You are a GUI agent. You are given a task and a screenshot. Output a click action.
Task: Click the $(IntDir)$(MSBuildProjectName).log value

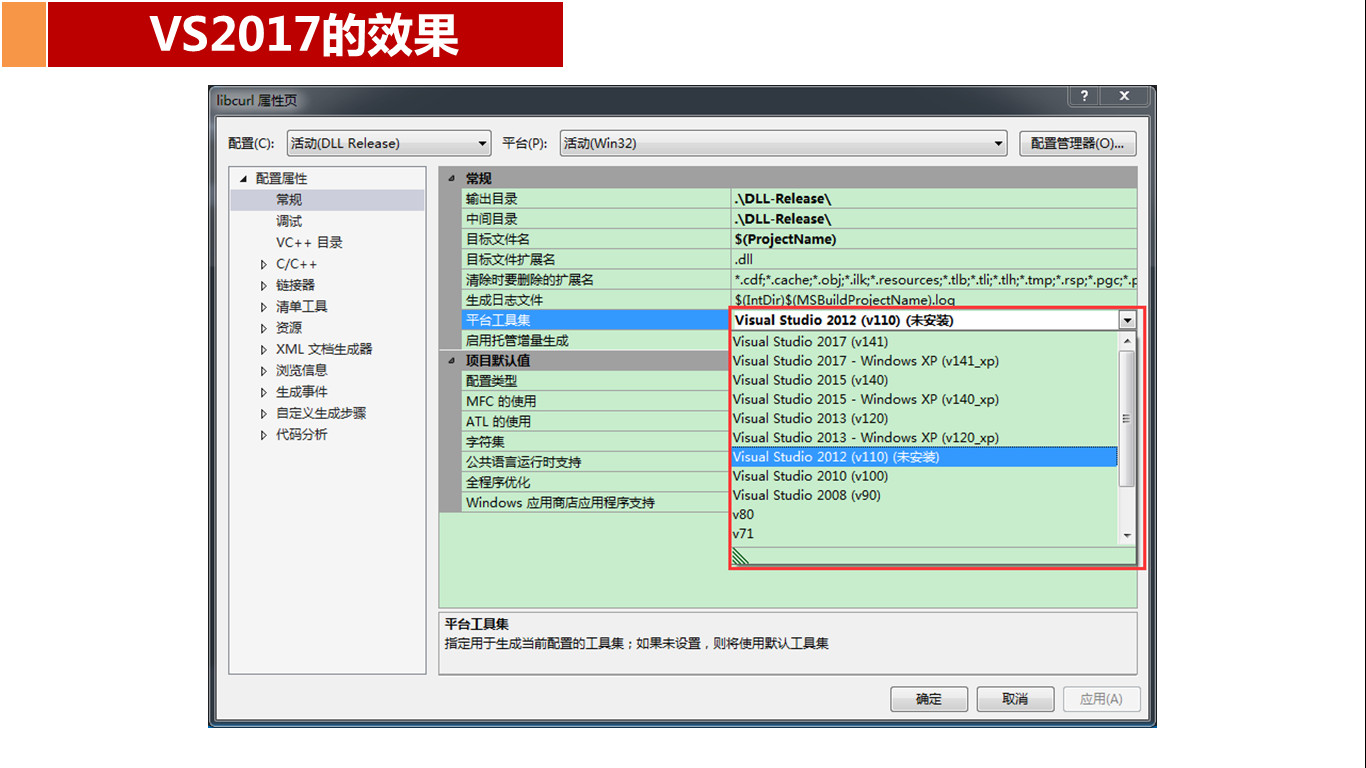click(845, 300)
